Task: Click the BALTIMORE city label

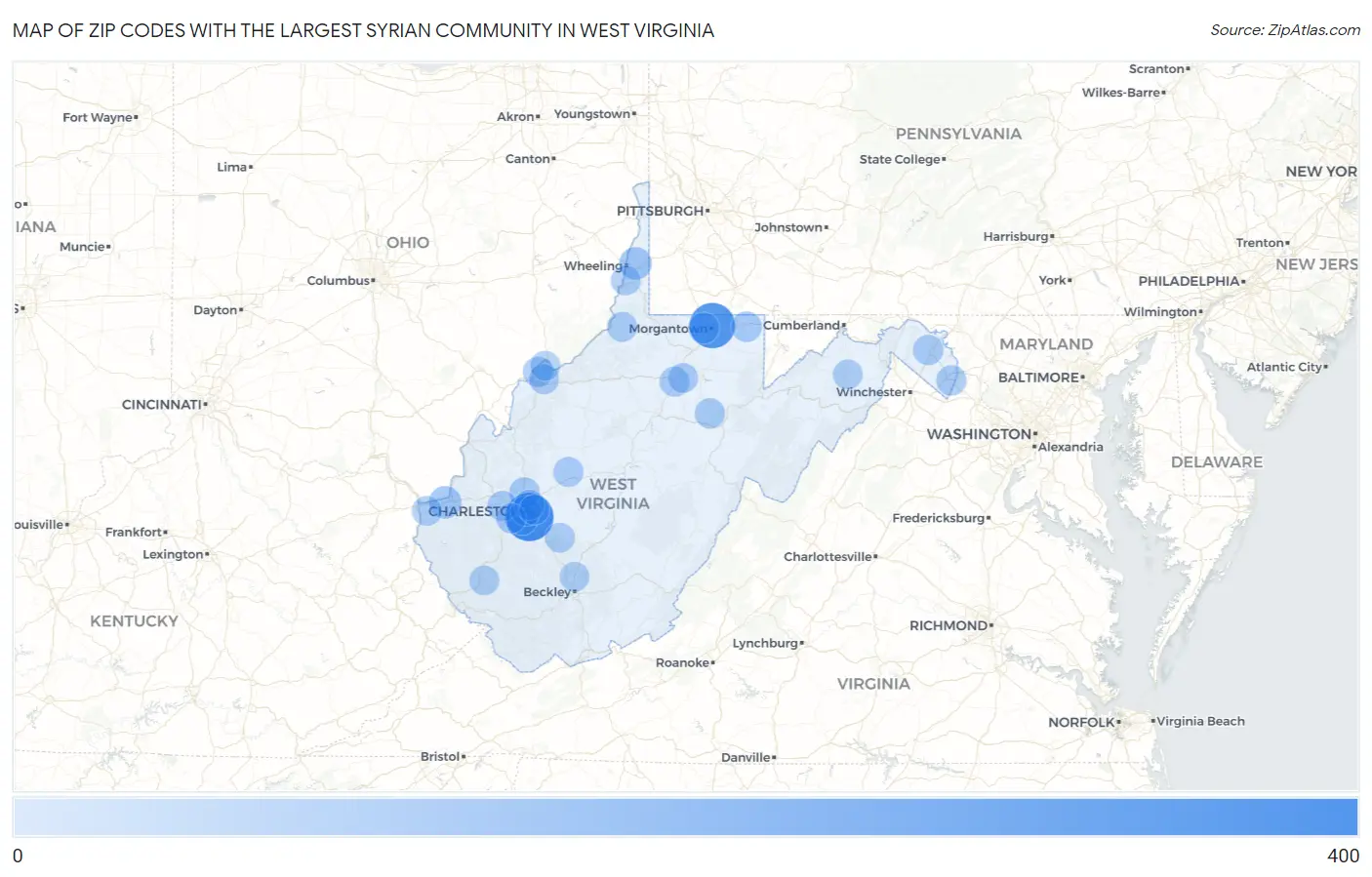Action: (x=1038, y=378)
